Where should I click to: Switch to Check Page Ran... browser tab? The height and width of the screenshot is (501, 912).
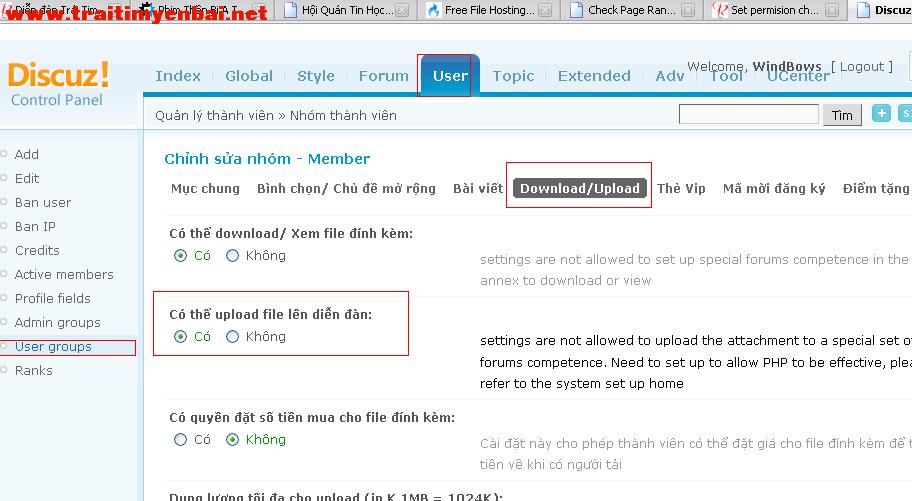click(630, 10)
